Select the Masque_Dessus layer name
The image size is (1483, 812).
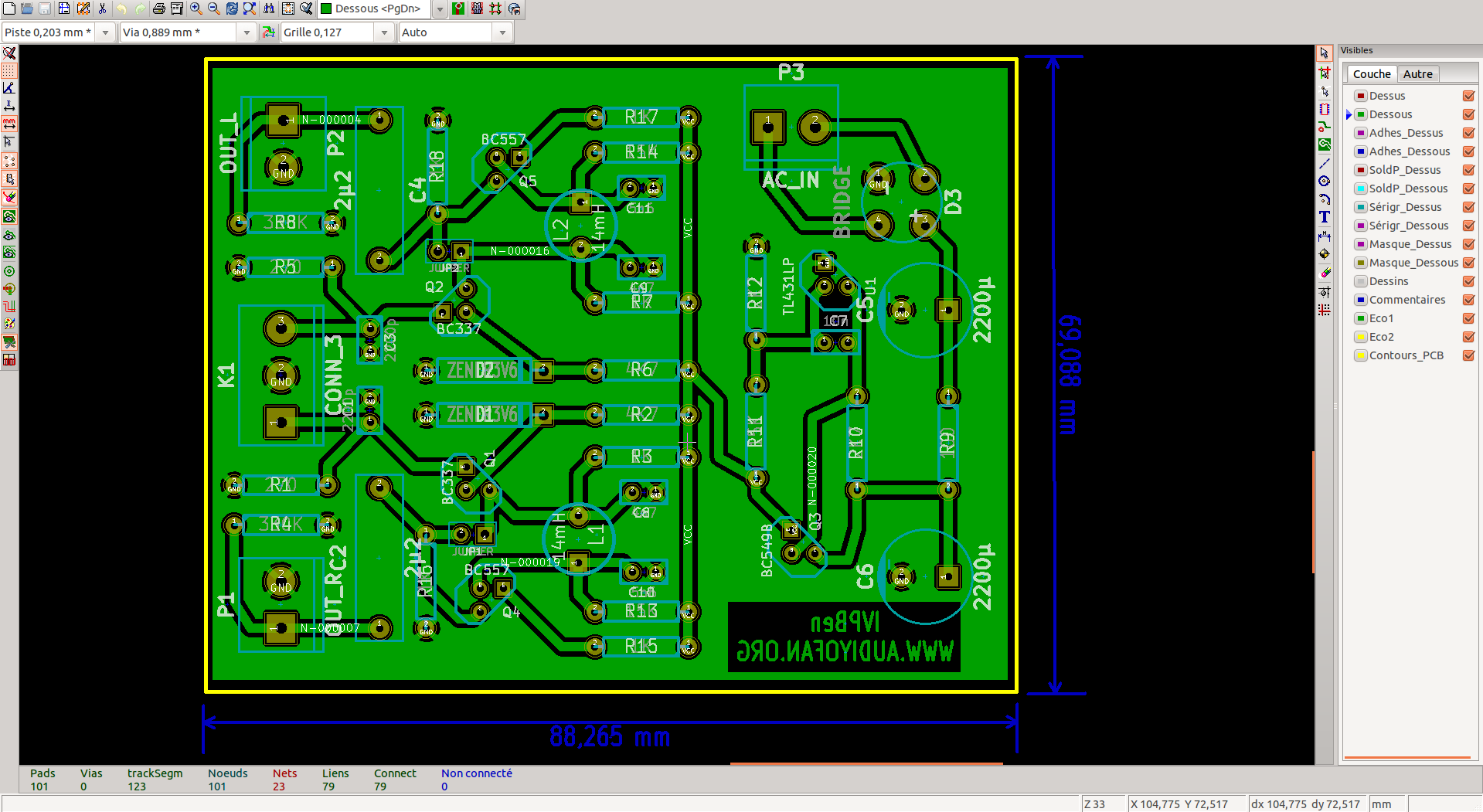[1410, 244]
